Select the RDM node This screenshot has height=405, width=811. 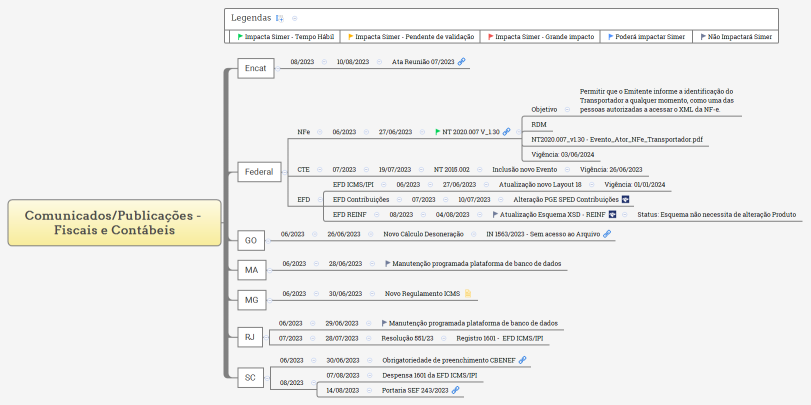click(x=539, y=125)
